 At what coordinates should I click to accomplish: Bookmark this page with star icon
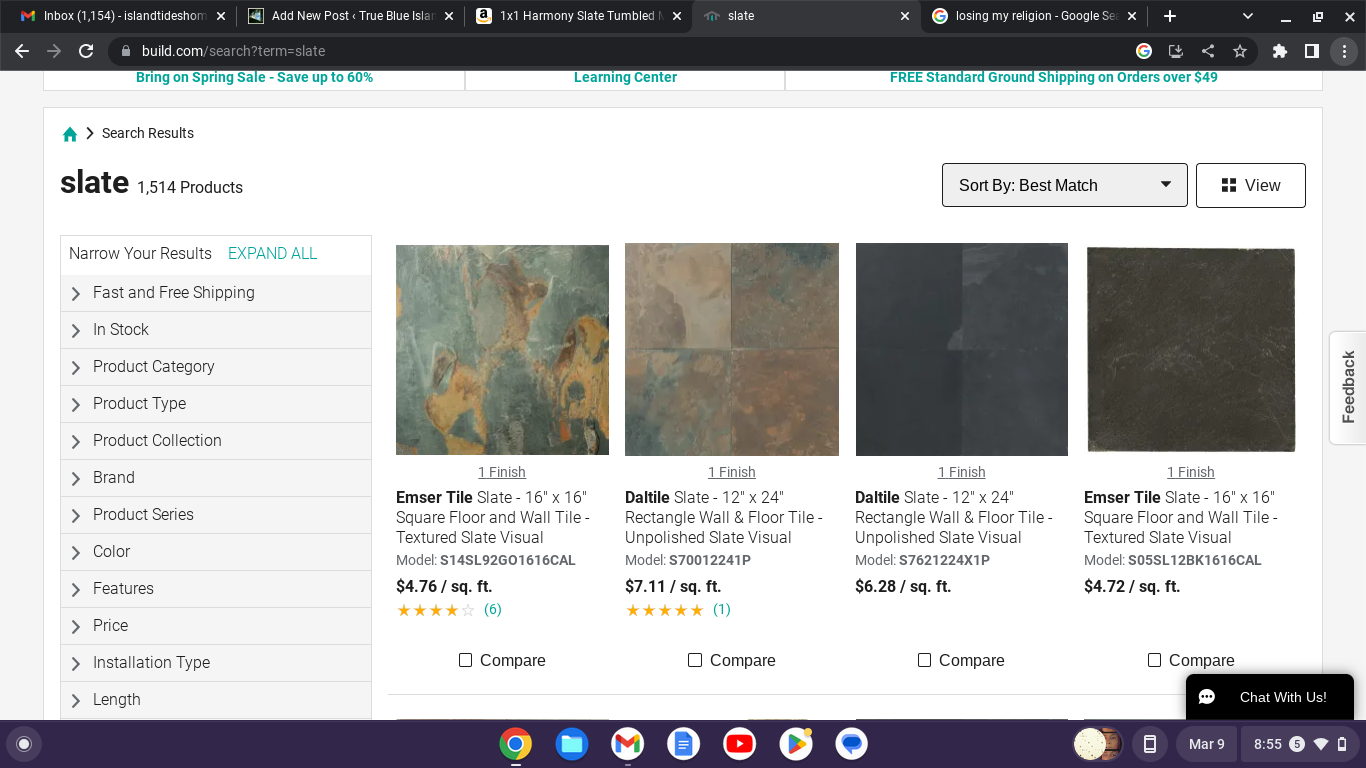[x=1240, y=51]
